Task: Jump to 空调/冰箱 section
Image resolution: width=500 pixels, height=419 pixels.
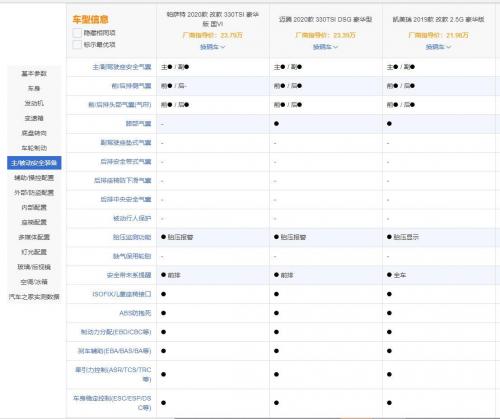Action: coord(34,282)
